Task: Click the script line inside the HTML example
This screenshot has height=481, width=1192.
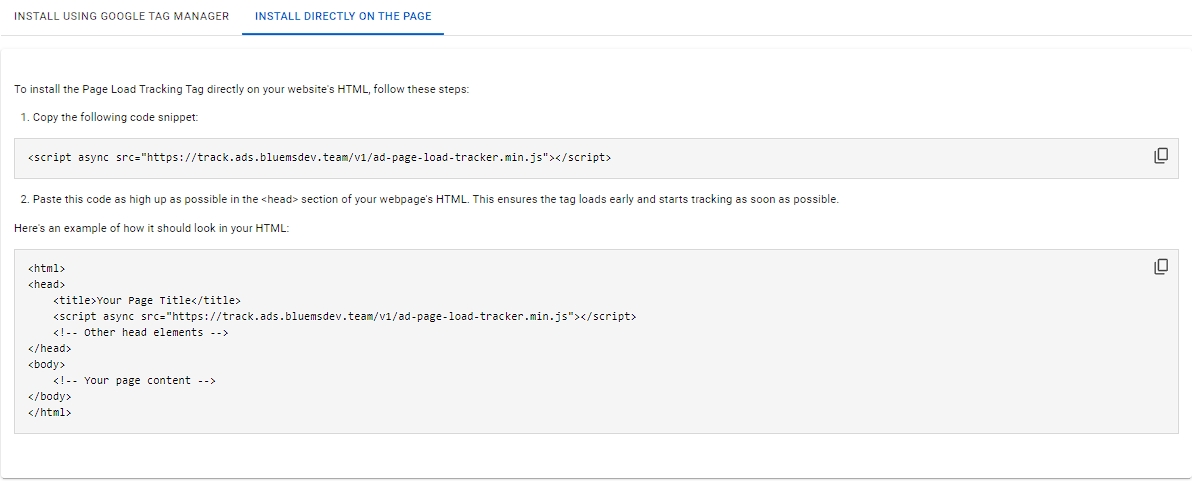Action: coord(344,316)
